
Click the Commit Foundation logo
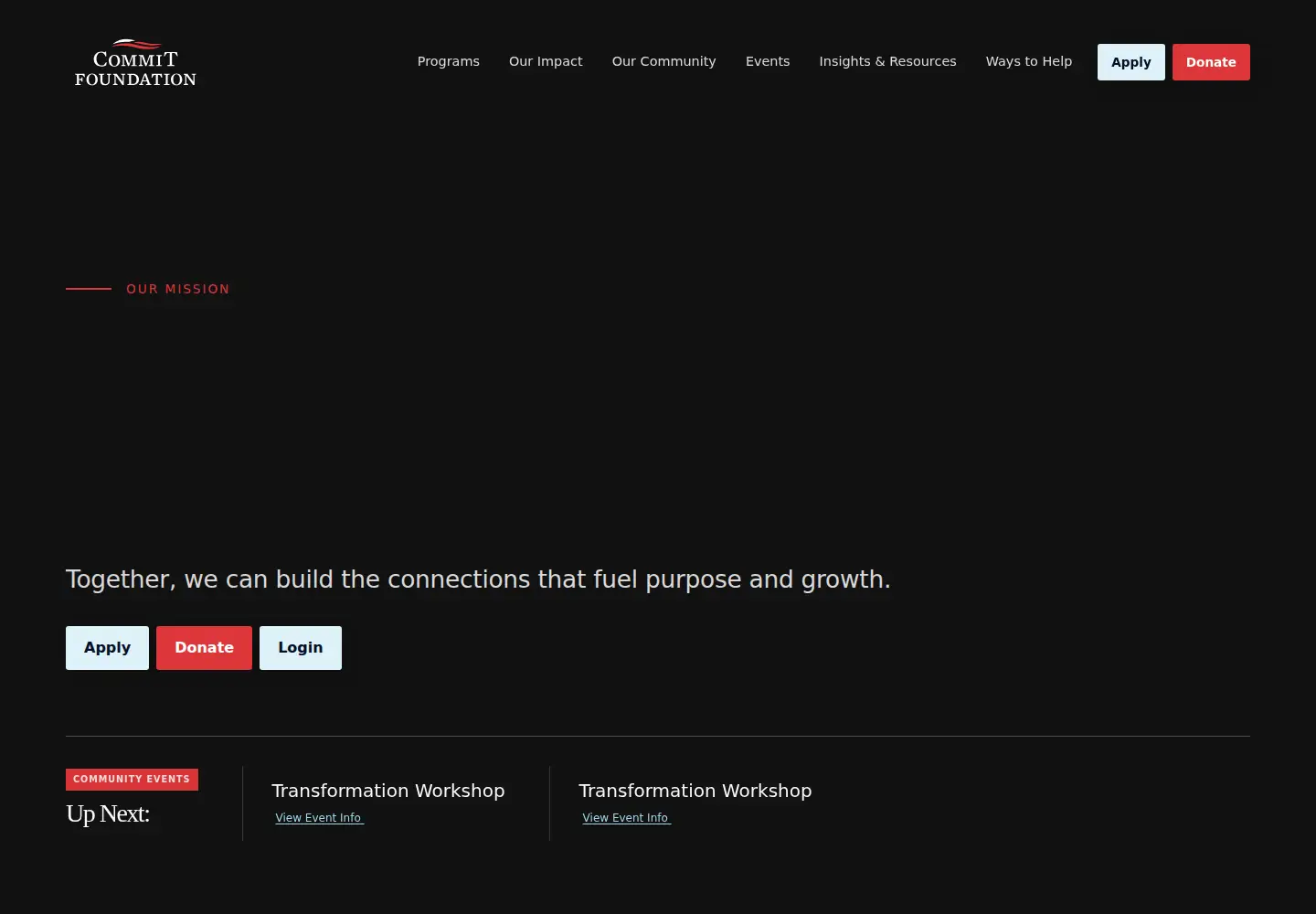(135, 63)
